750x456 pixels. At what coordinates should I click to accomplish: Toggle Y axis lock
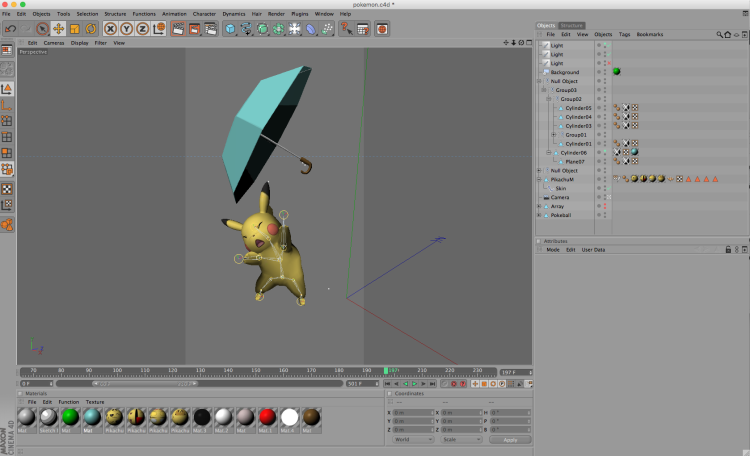click(x=126, y=29)
